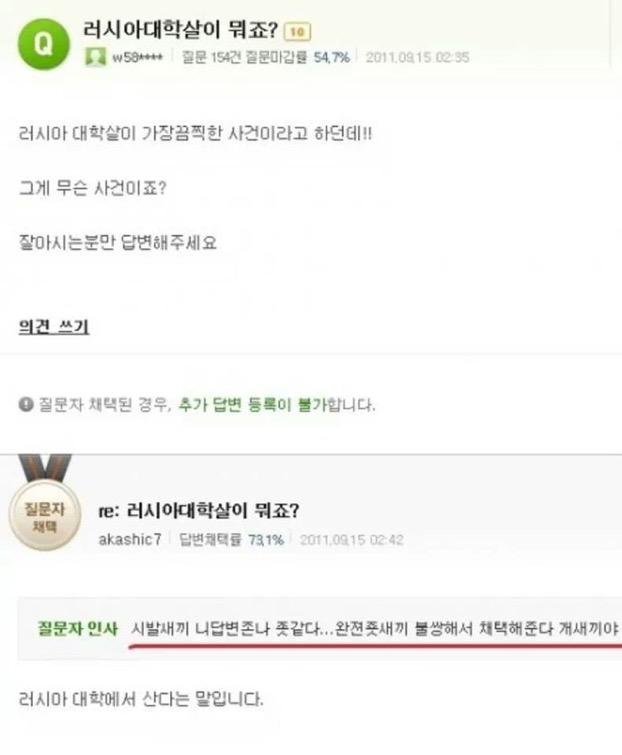The image size is (622, 755).
Task: Open the 의견 쓰기 comment link
Action: pos(54,327)
